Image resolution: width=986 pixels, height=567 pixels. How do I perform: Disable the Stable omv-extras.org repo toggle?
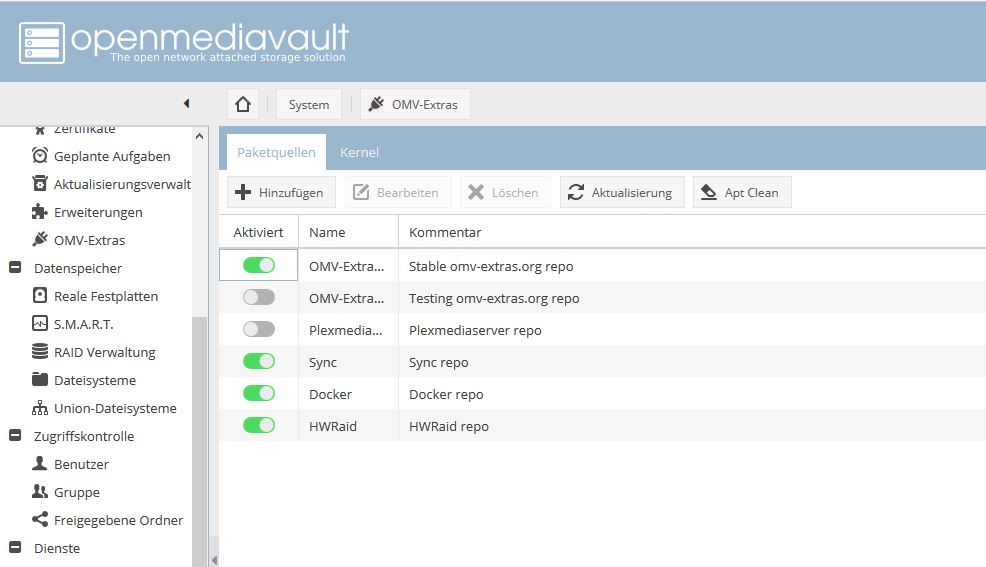pos(259,265)
